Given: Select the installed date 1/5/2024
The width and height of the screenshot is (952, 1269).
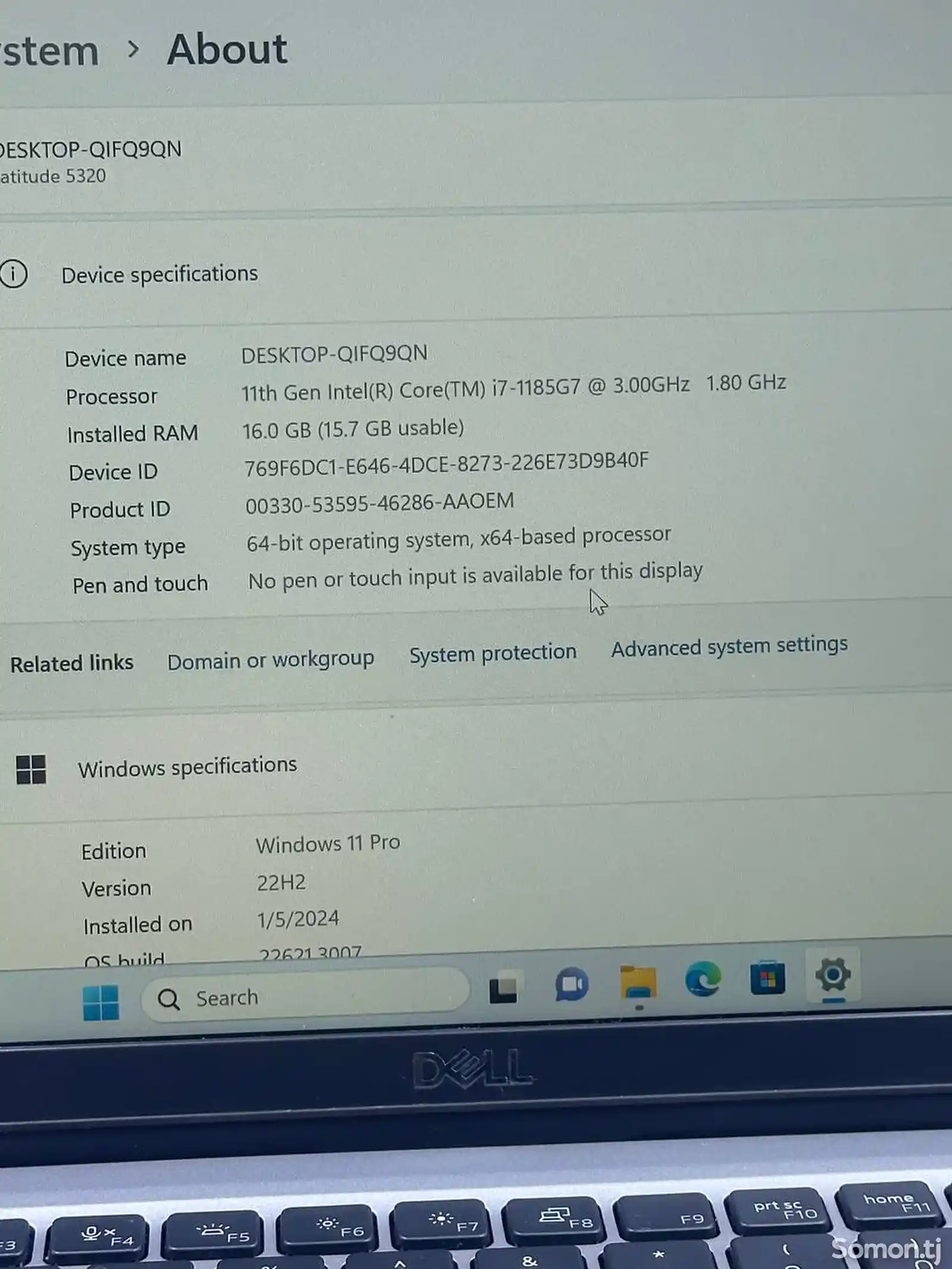Looking at the screenshot, I should click(298, 919).
